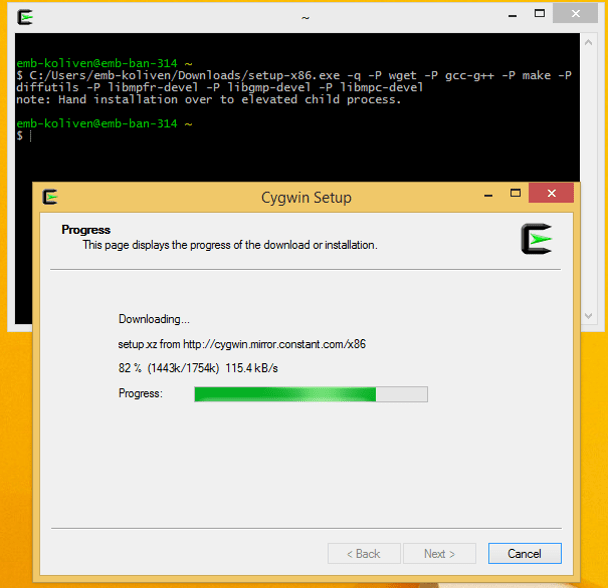This screenshot has height=588, width=608.
Task: Click the 'Downloading...' status text
Action: [x=154, y=319]
